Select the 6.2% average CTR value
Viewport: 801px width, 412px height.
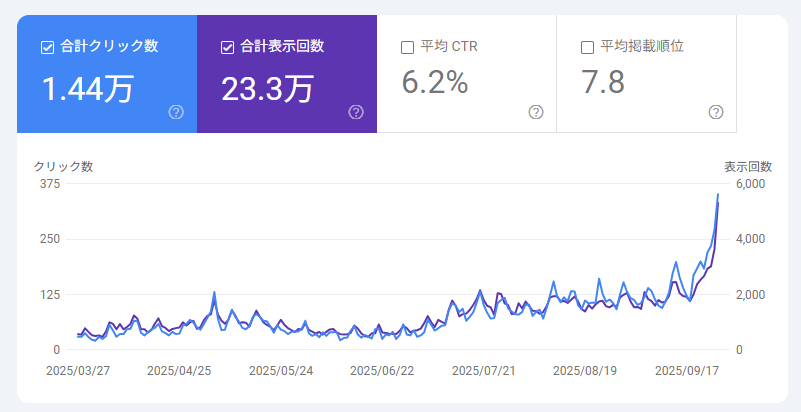(435, 82)
